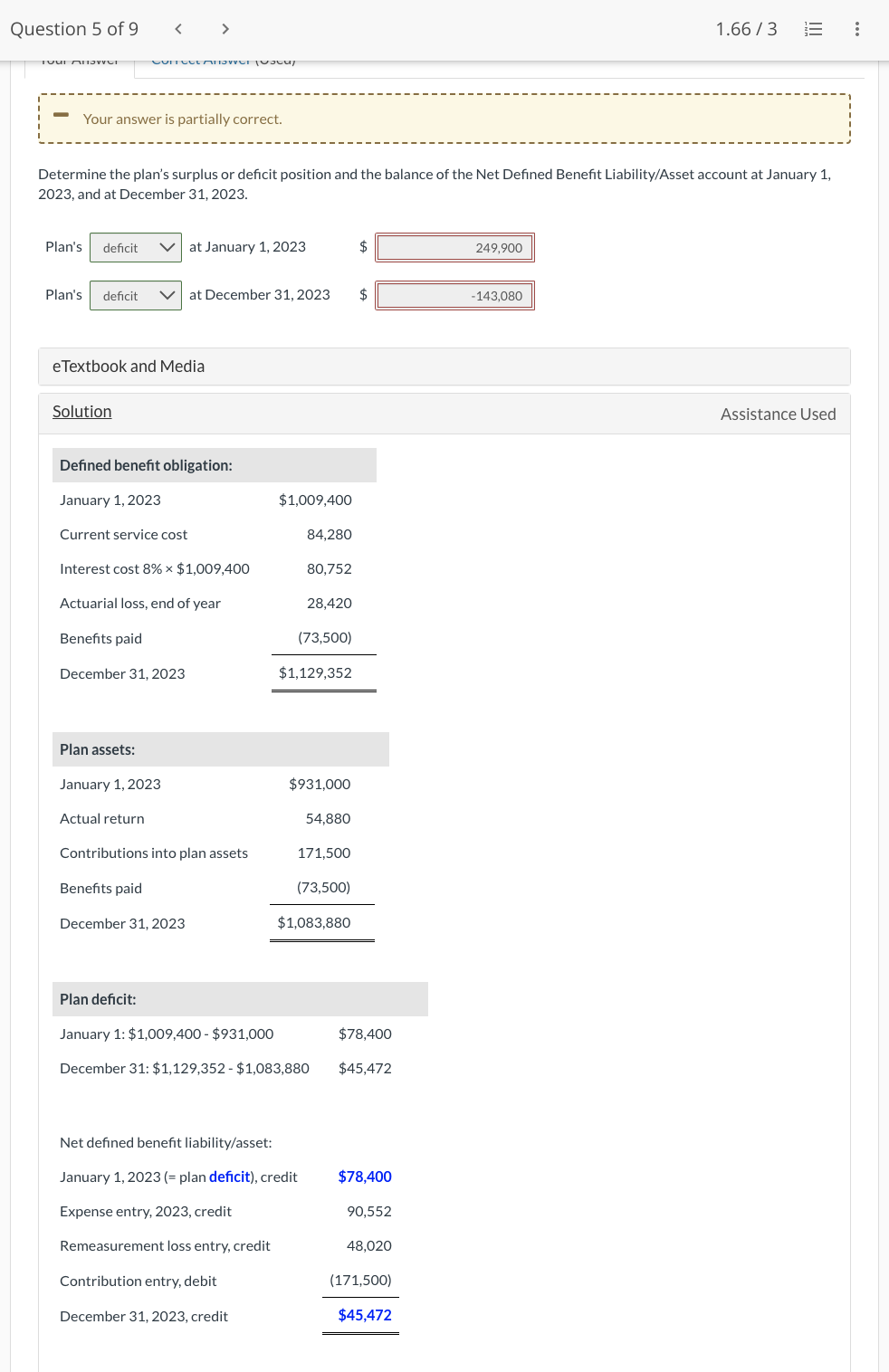The image size is (889, 1372).
Task: Open the three-dot options menu
Action: coord(856,28)
